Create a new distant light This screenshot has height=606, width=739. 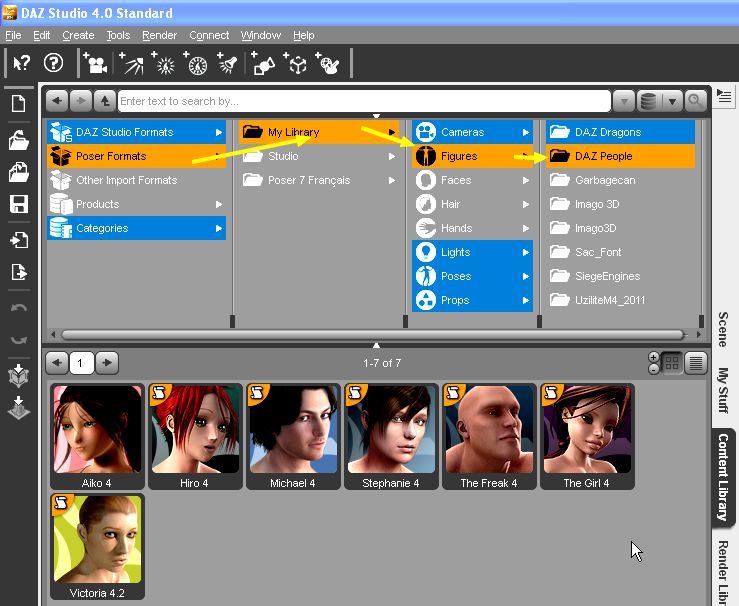(131, 63)
